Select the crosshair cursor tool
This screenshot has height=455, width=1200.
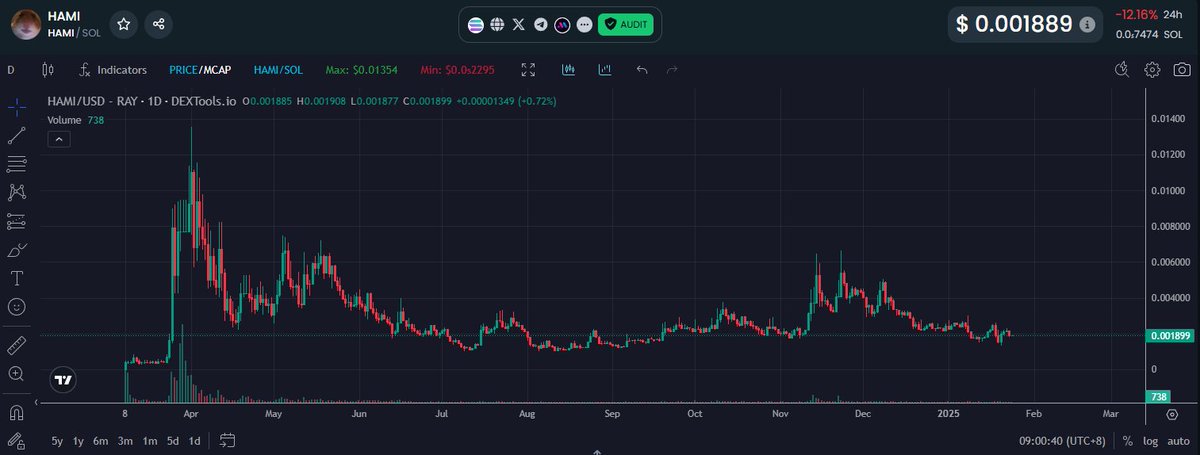(16, 106)
